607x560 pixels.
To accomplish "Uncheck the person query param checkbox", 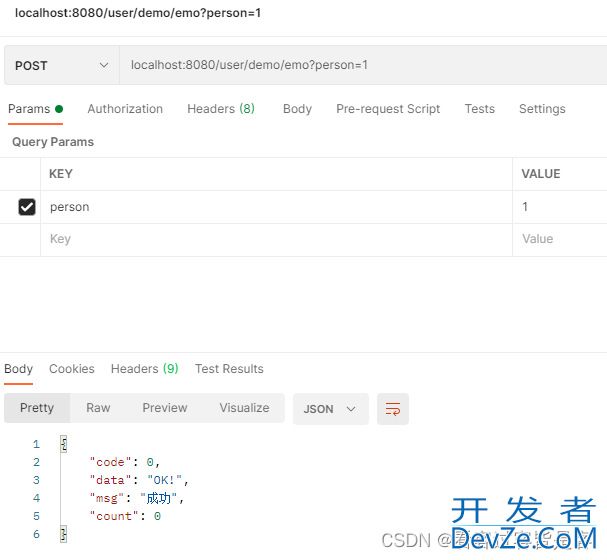I will (x=27, y=207).
